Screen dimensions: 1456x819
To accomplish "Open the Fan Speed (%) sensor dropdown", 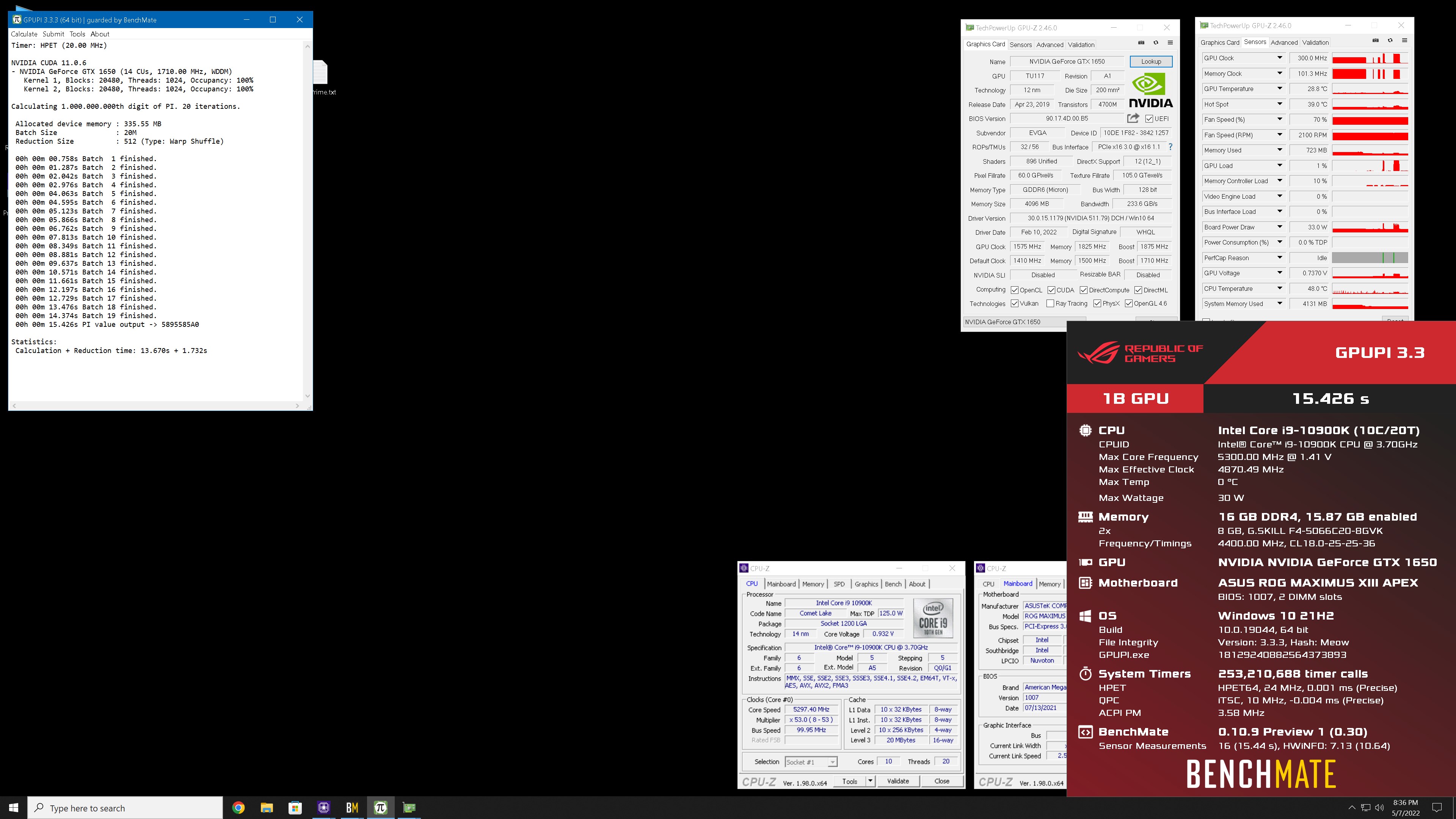I will tap(1280, 119).
